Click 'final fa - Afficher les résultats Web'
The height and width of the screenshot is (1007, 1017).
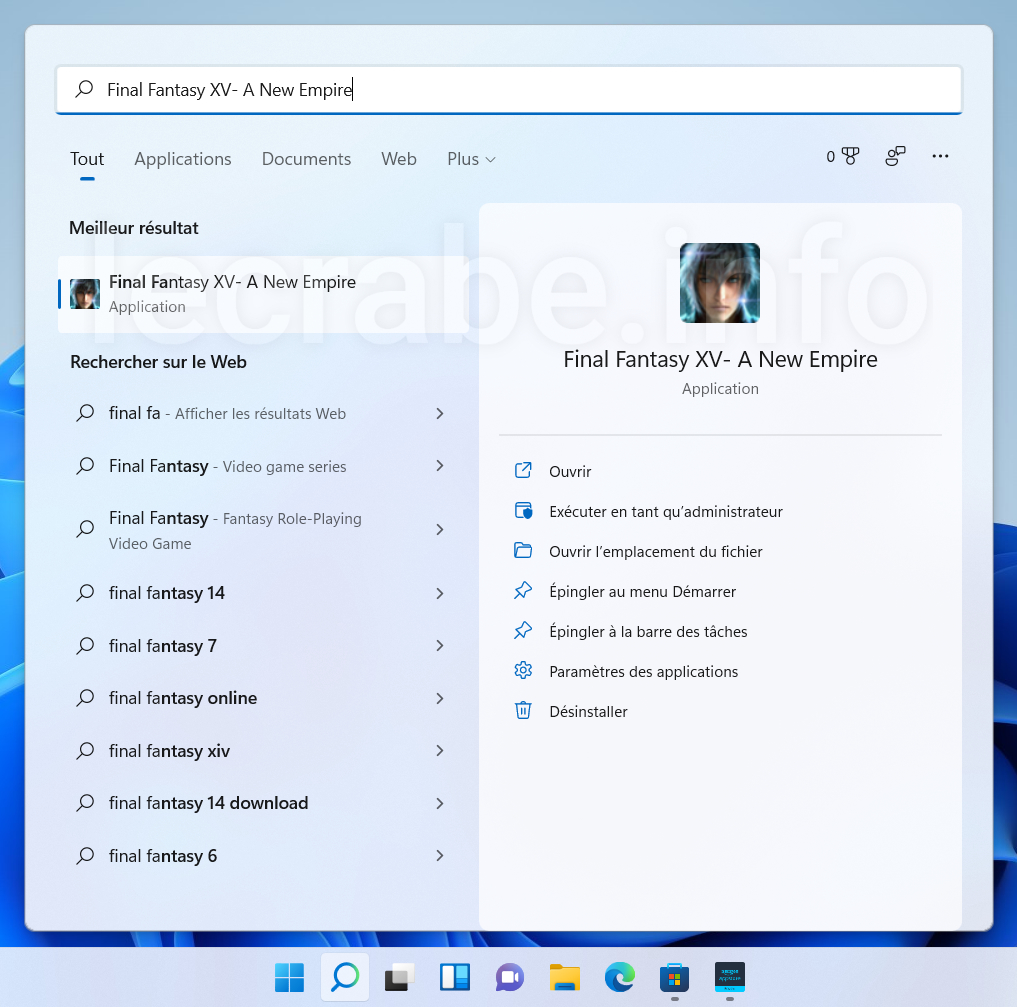point(263,413)
